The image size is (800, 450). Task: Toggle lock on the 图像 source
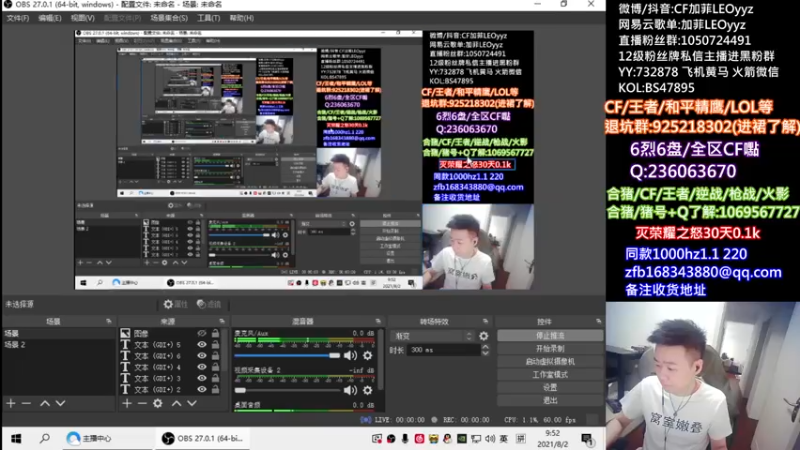tap(215, 333)
